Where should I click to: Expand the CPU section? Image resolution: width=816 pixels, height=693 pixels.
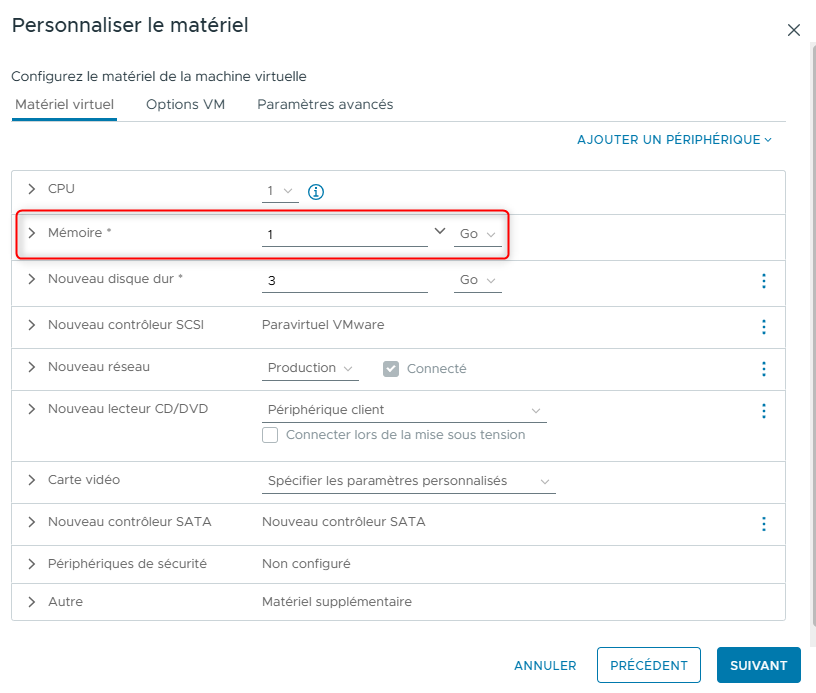click(x=34, y=188)
